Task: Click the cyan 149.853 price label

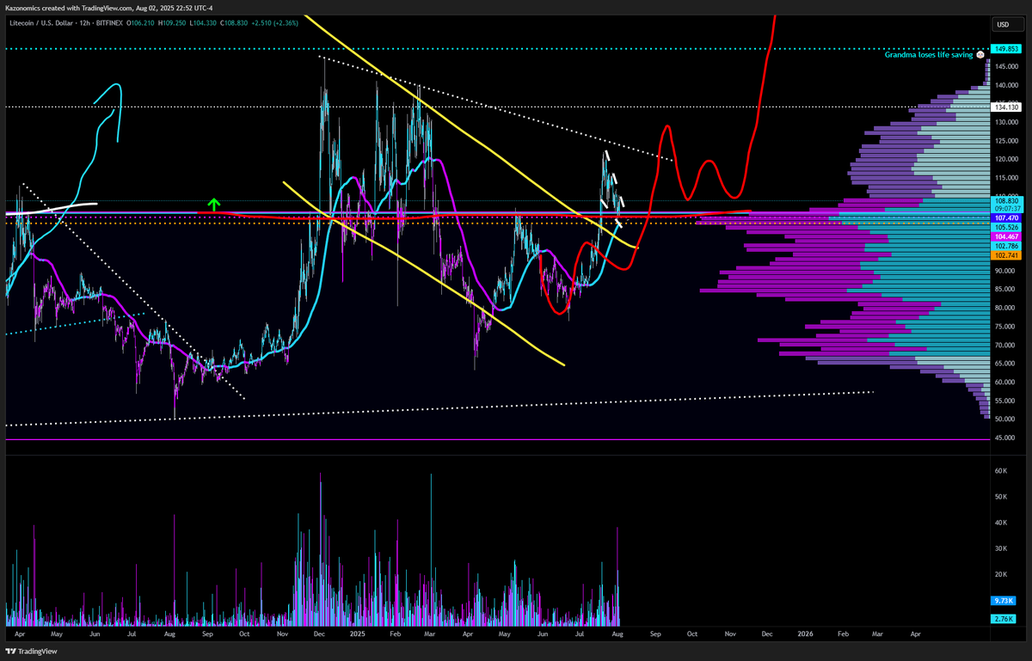Action: [1006, 48]
